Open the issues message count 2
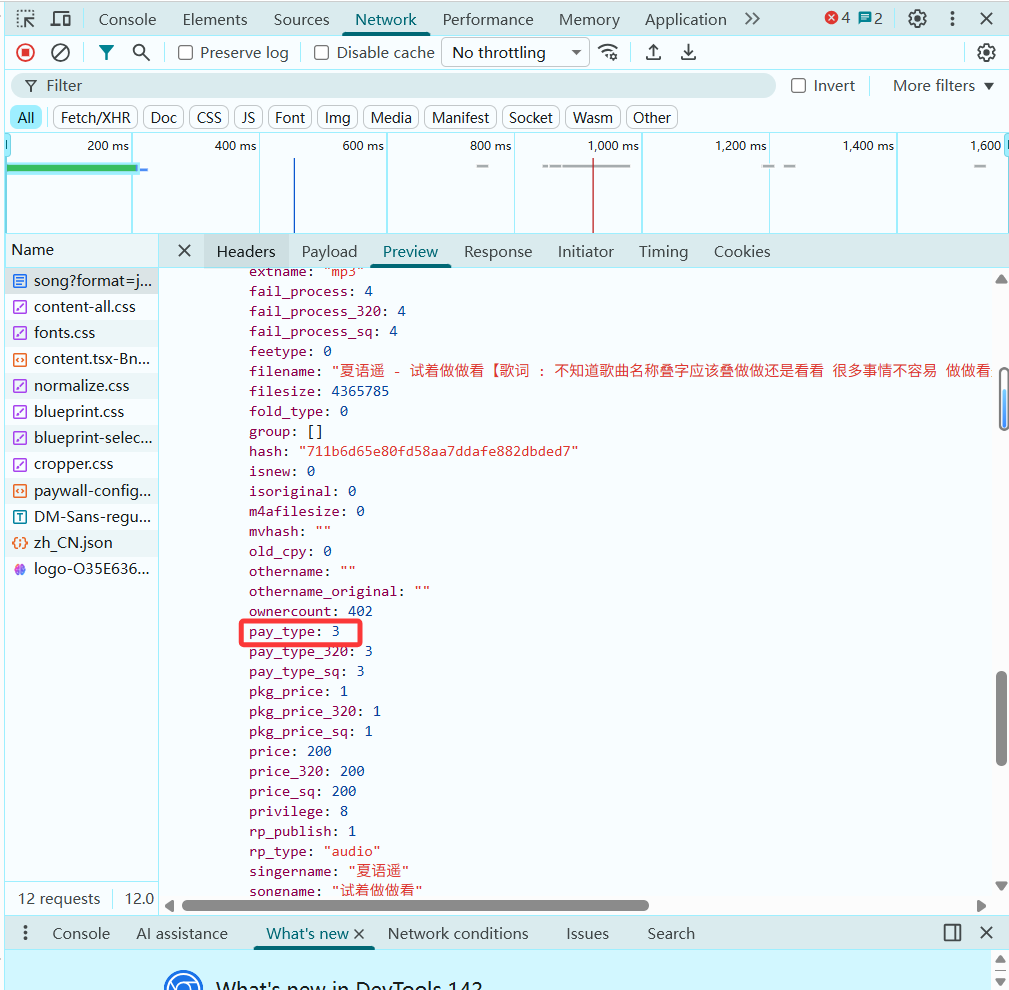 pos(871,18)
